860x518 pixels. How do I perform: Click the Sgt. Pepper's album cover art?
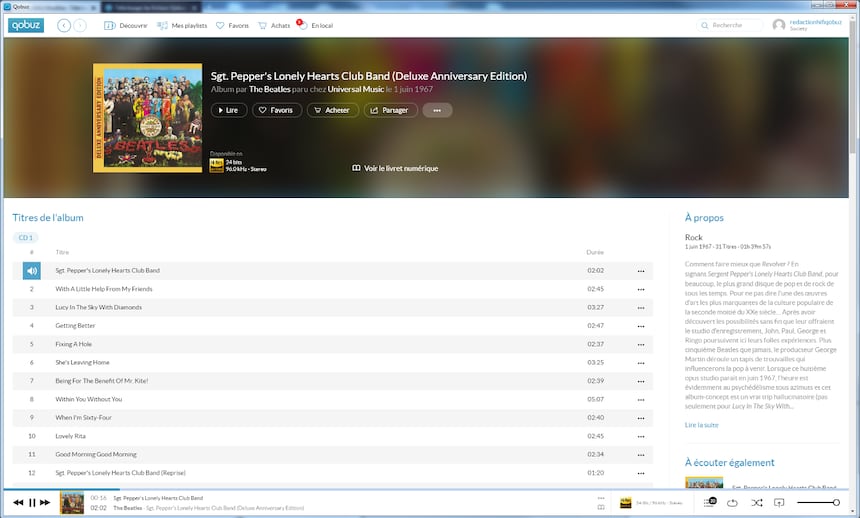click(x=148, y=118)
